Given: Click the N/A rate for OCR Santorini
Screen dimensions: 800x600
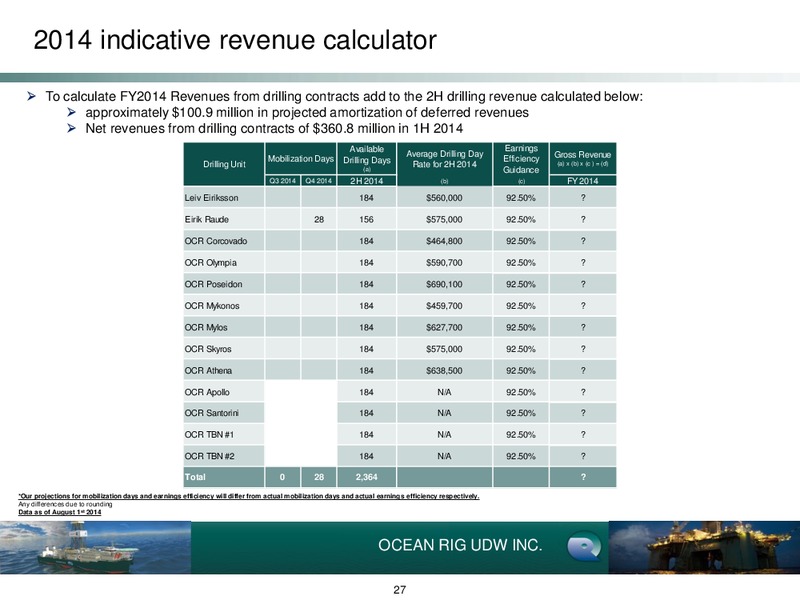Looking at the screenshot, I should [444, 413].
